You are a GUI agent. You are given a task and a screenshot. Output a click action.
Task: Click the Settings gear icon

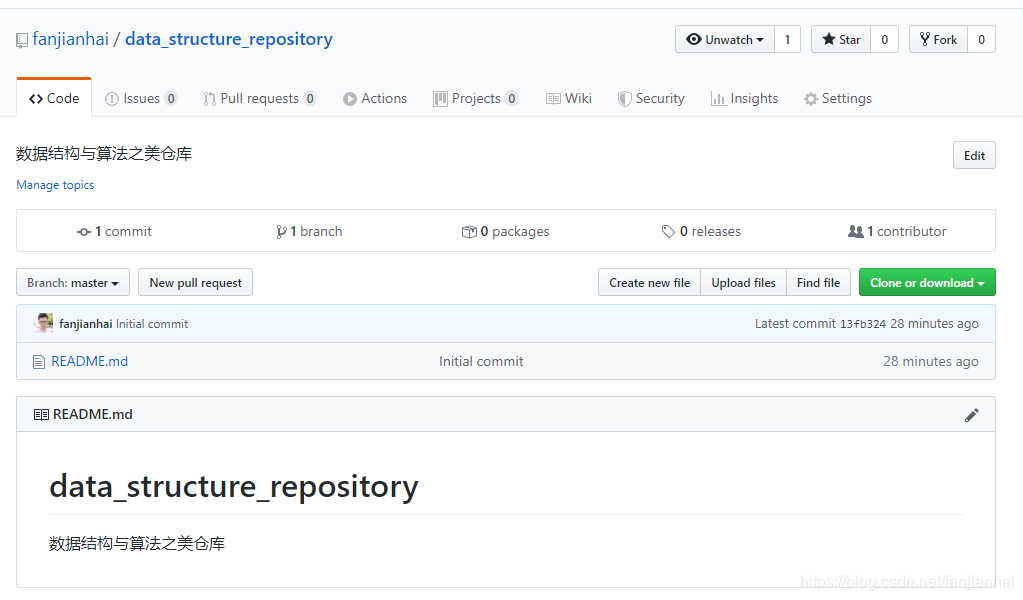[810, 99]
